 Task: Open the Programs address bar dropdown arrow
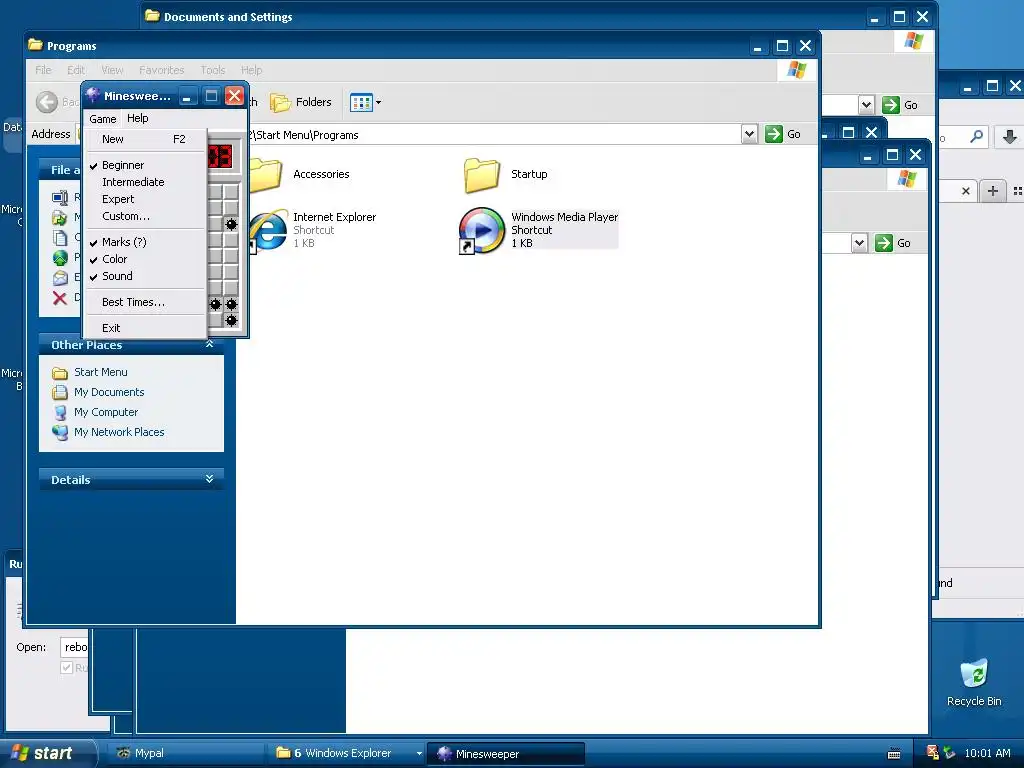749,134
